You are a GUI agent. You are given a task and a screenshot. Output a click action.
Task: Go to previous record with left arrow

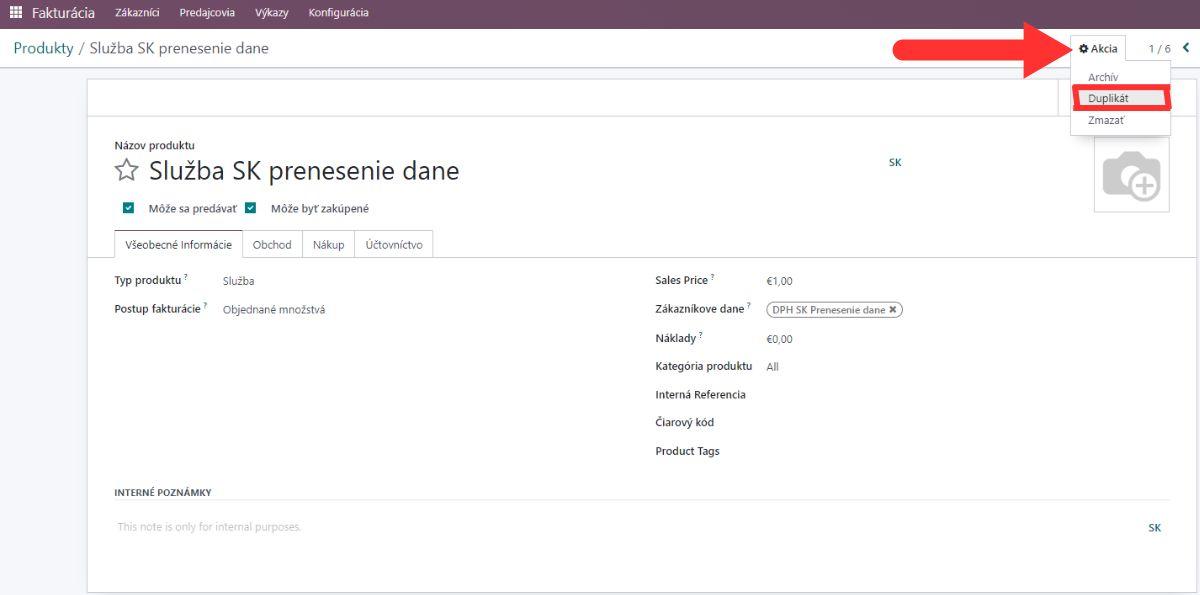(1186, 48)
